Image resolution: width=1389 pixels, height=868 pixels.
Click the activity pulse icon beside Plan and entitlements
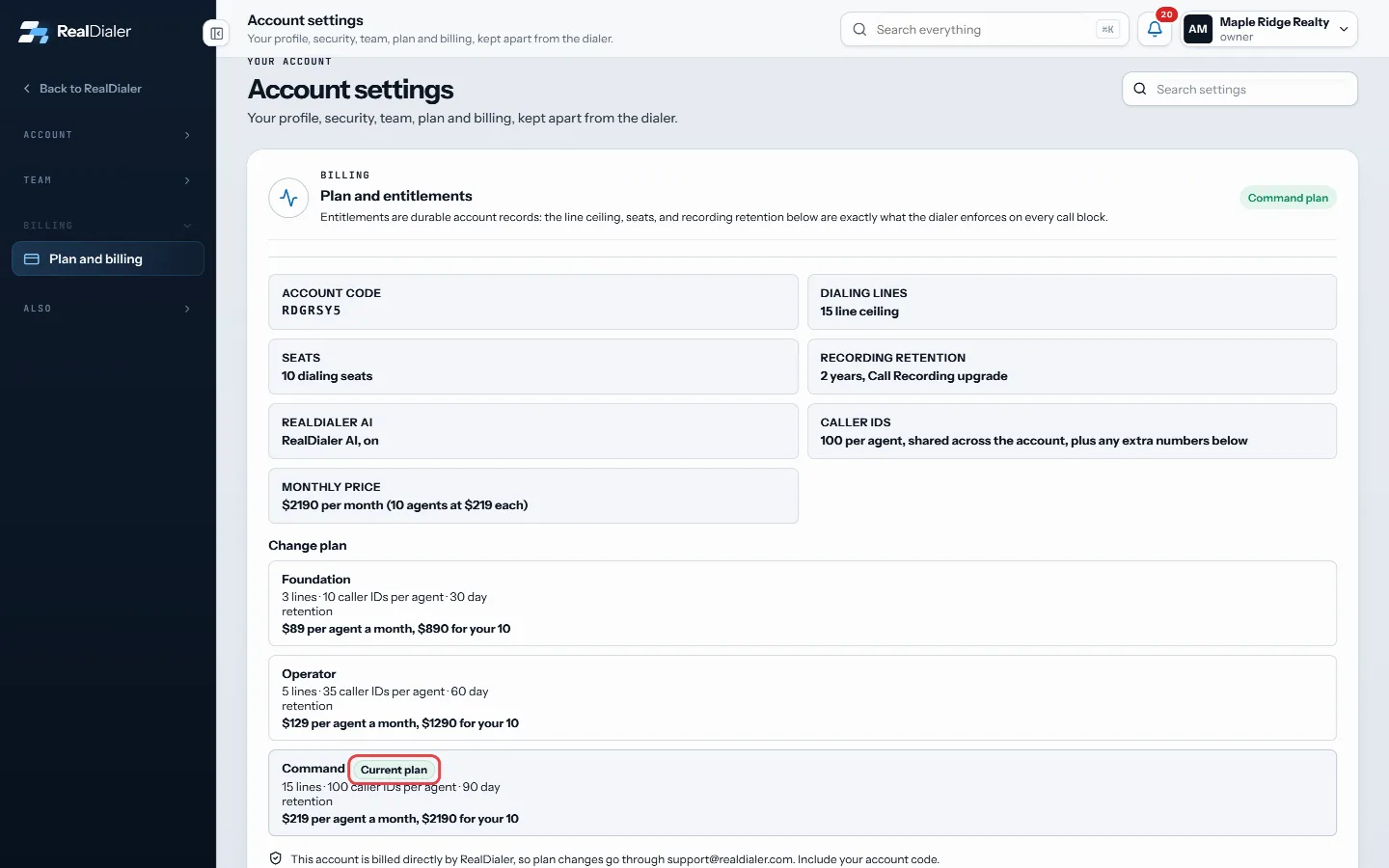click(288, 198)
